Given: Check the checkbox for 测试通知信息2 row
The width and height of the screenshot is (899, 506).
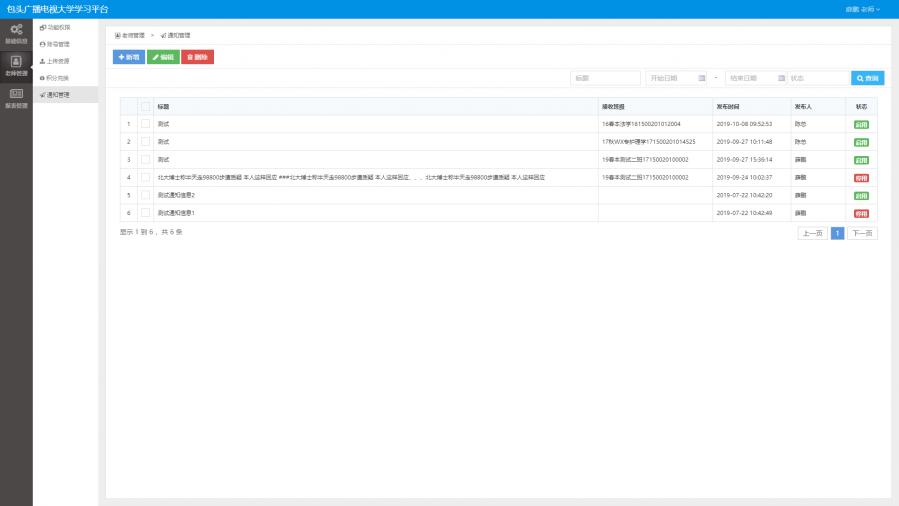Looking at the screenshot, I should [x=145, y=195].
